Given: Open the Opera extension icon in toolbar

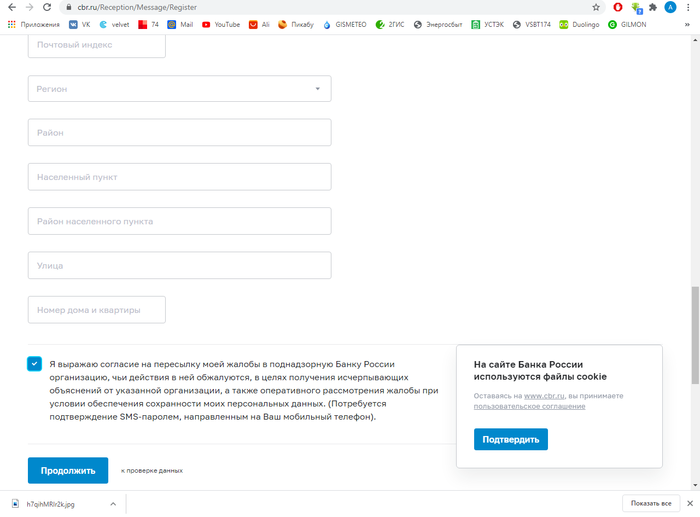Looking at the screenshot, I should 617,7.
